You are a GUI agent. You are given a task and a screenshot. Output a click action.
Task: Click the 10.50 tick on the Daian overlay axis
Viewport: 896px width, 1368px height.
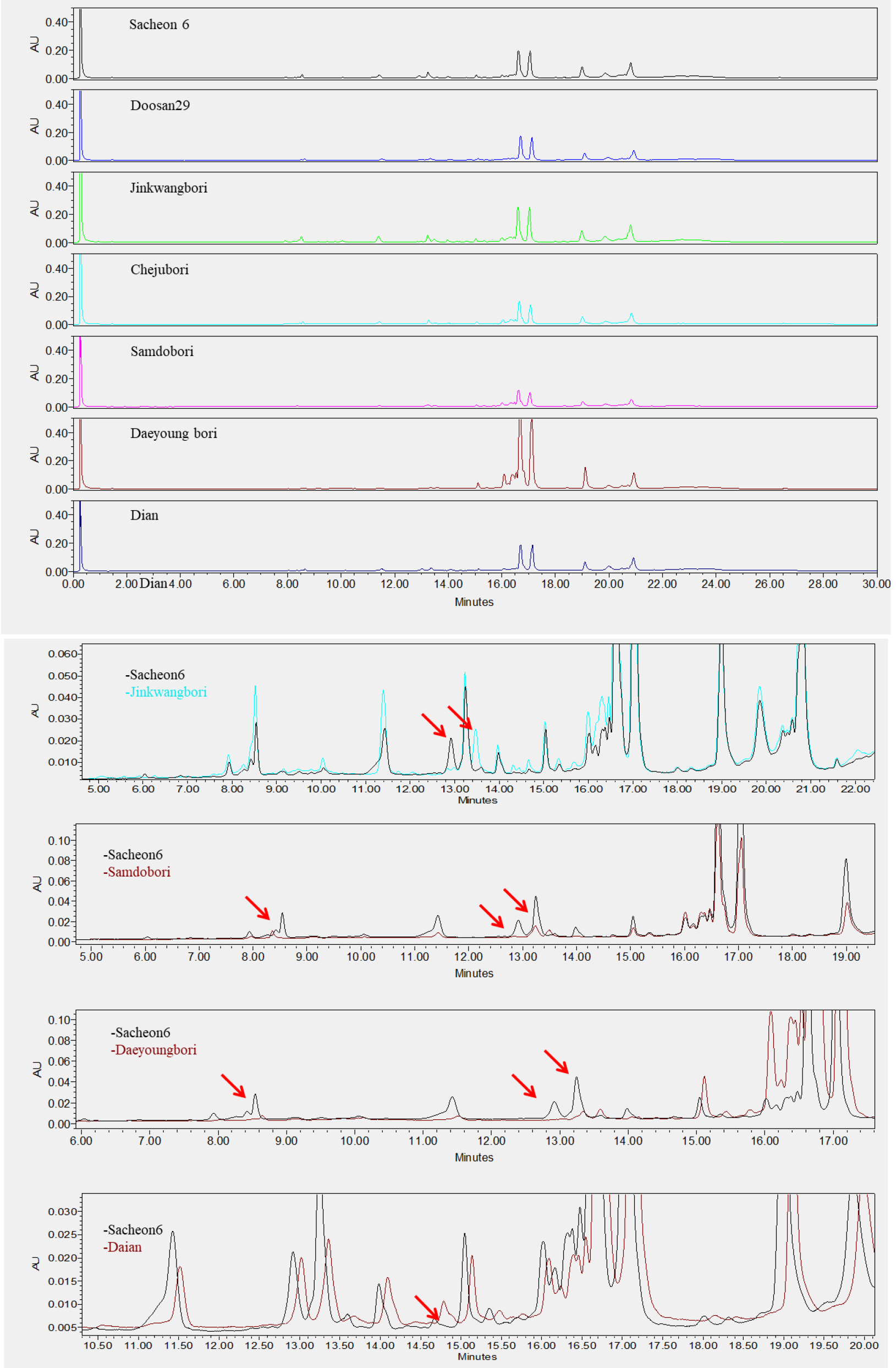[x=98, y=1345]
